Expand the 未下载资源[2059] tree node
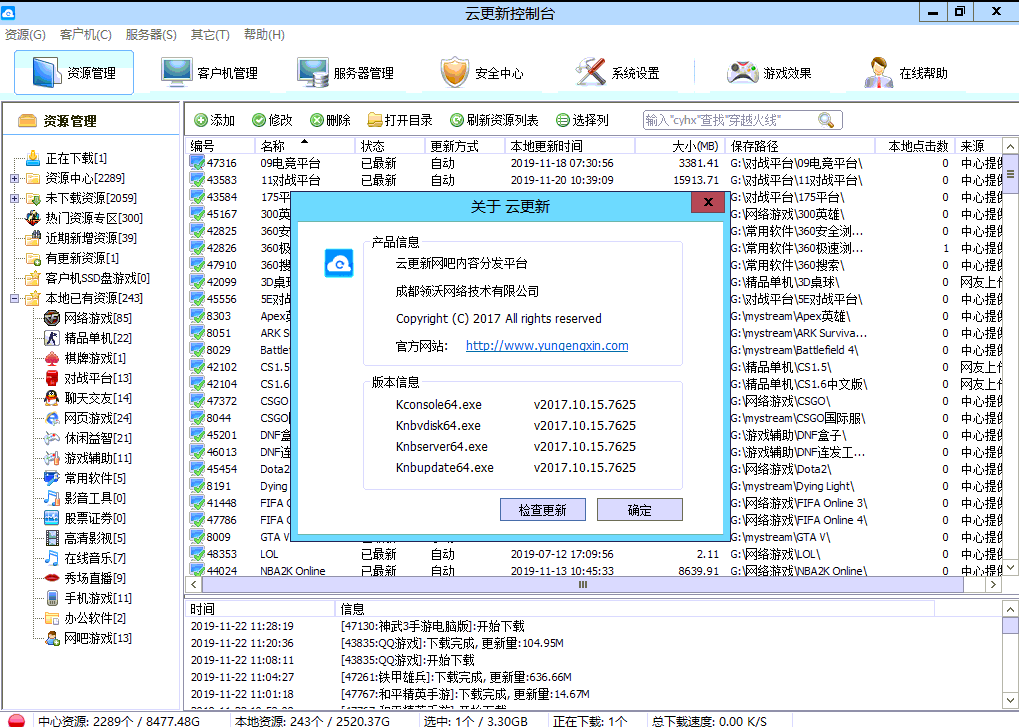1019x727 pixels. coord(14,198)
